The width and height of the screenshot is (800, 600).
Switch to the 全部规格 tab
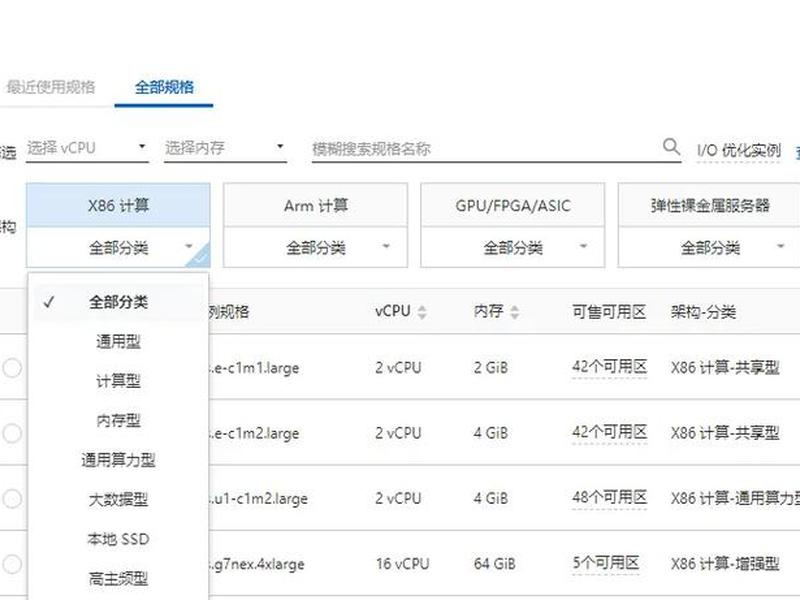164,87
